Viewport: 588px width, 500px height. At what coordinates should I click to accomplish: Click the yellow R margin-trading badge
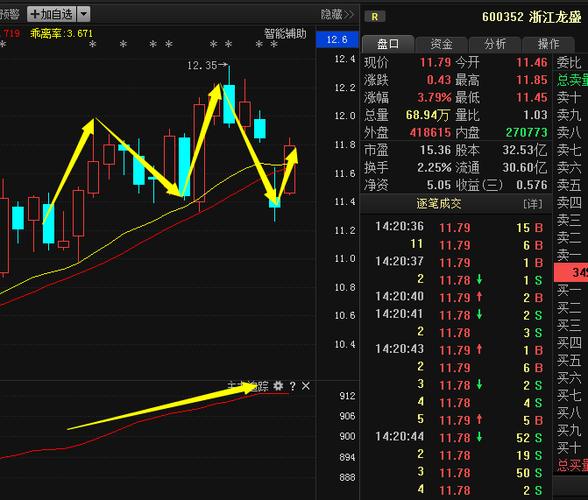374,17
